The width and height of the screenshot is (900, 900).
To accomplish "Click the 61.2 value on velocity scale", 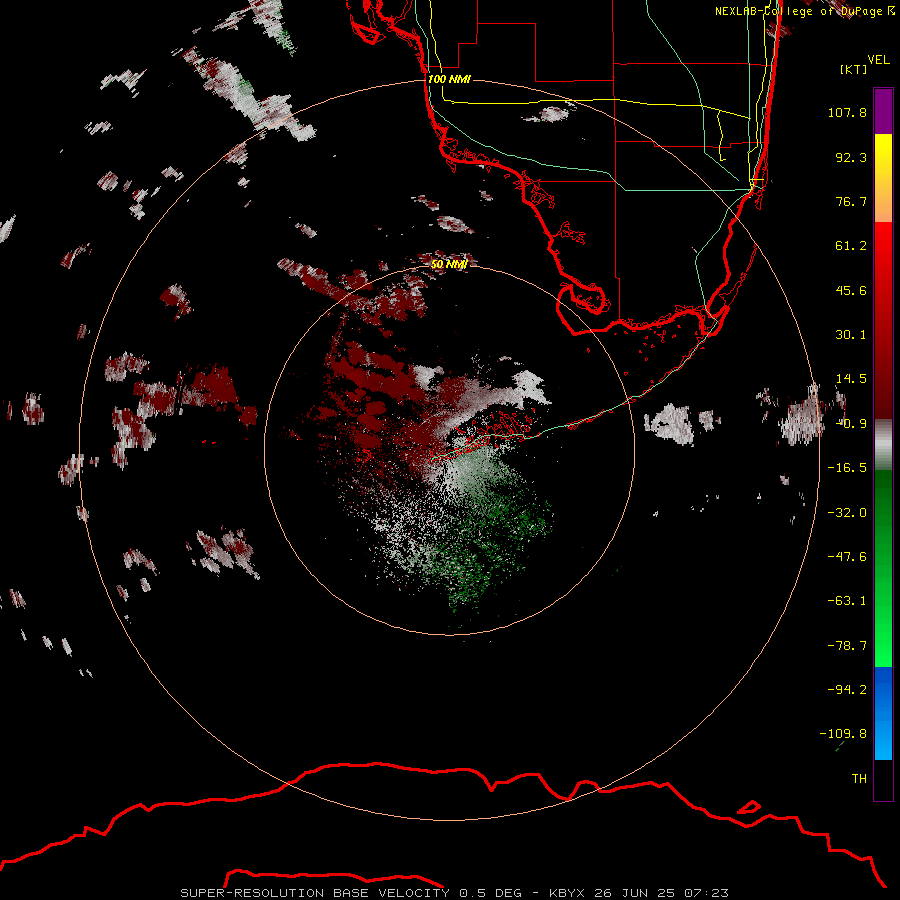I will [x=851, y=246].
